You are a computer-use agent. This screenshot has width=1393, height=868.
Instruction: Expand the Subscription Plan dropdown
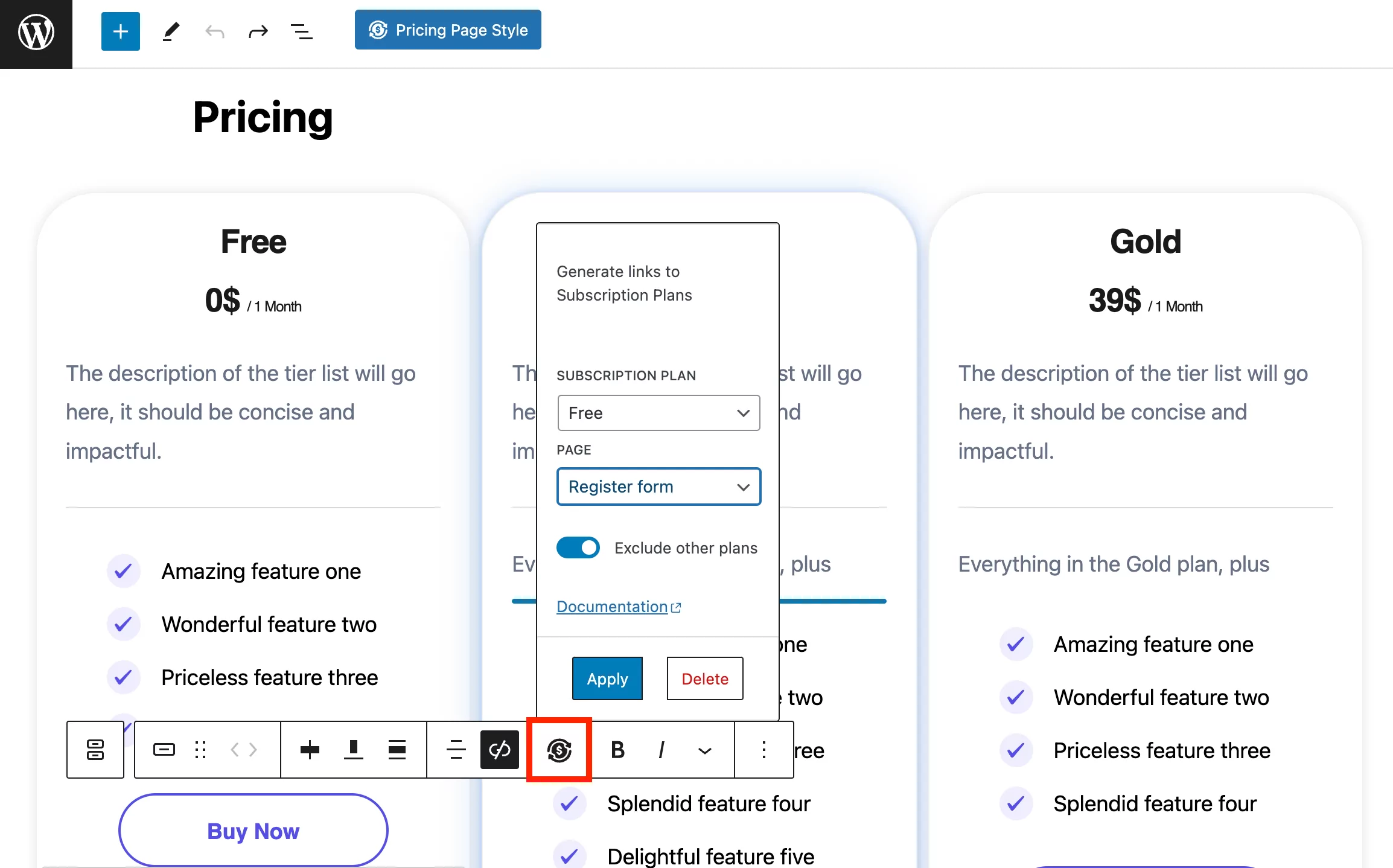(658, 412)
